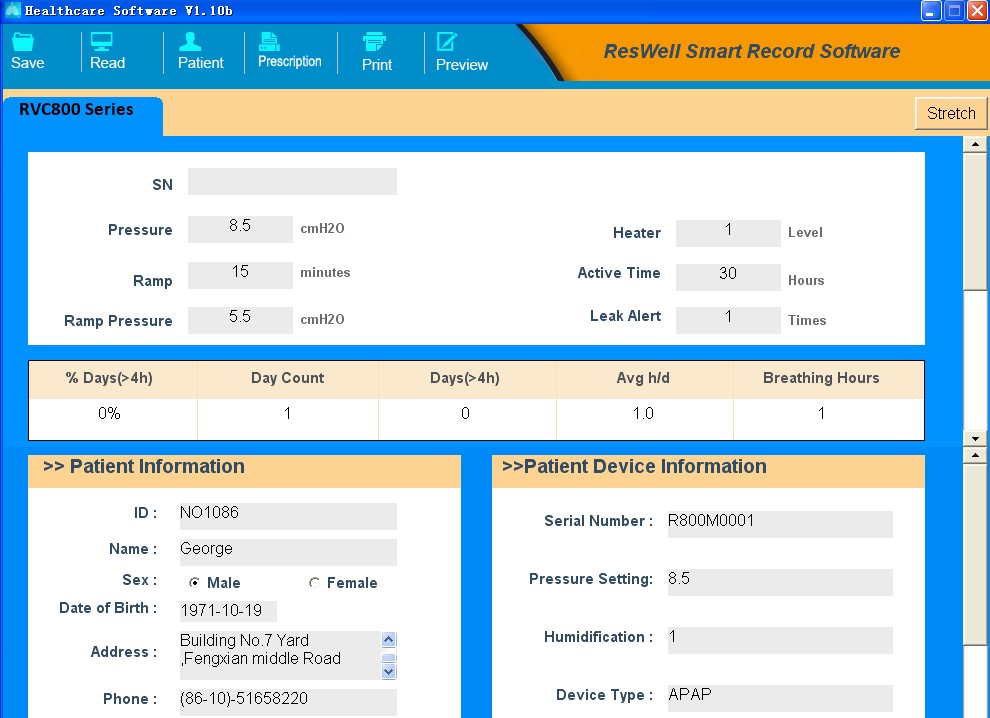Click the Phone number field
The height and width of the screenshot is (718, 990).
(288, 702)
